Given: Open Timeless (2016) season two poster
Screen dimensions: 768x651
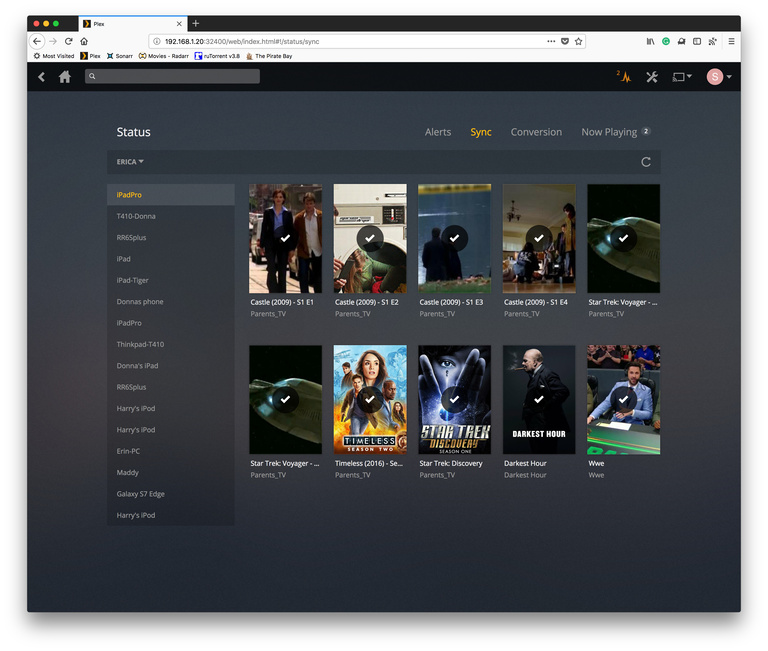Looking at the screenshot, I should tap(370, 400).
